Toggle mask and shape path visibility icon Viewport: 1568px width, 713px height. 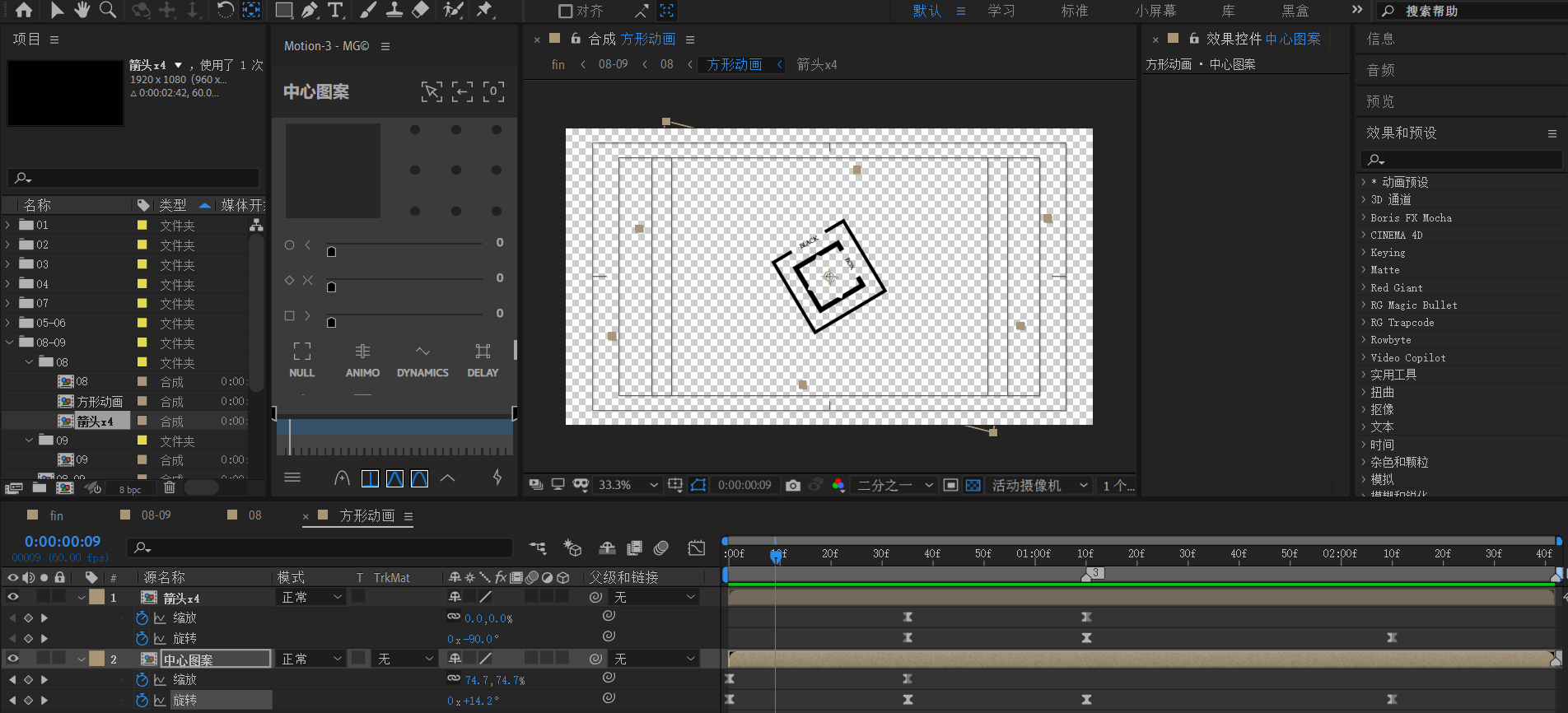click(698, 485)
